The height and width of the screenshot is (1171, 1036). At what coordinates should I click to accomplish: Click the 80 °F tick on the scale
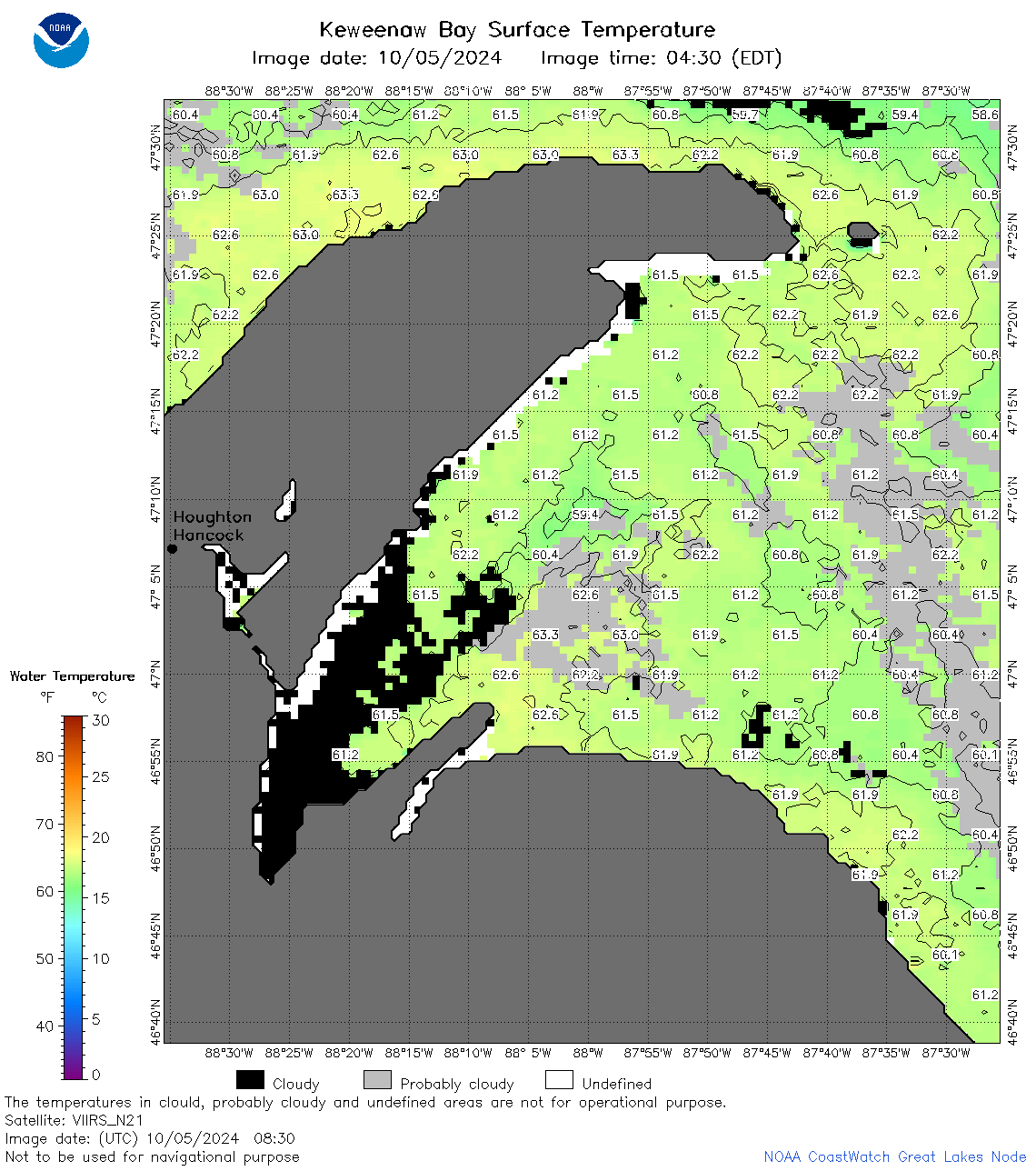[45, 756]
